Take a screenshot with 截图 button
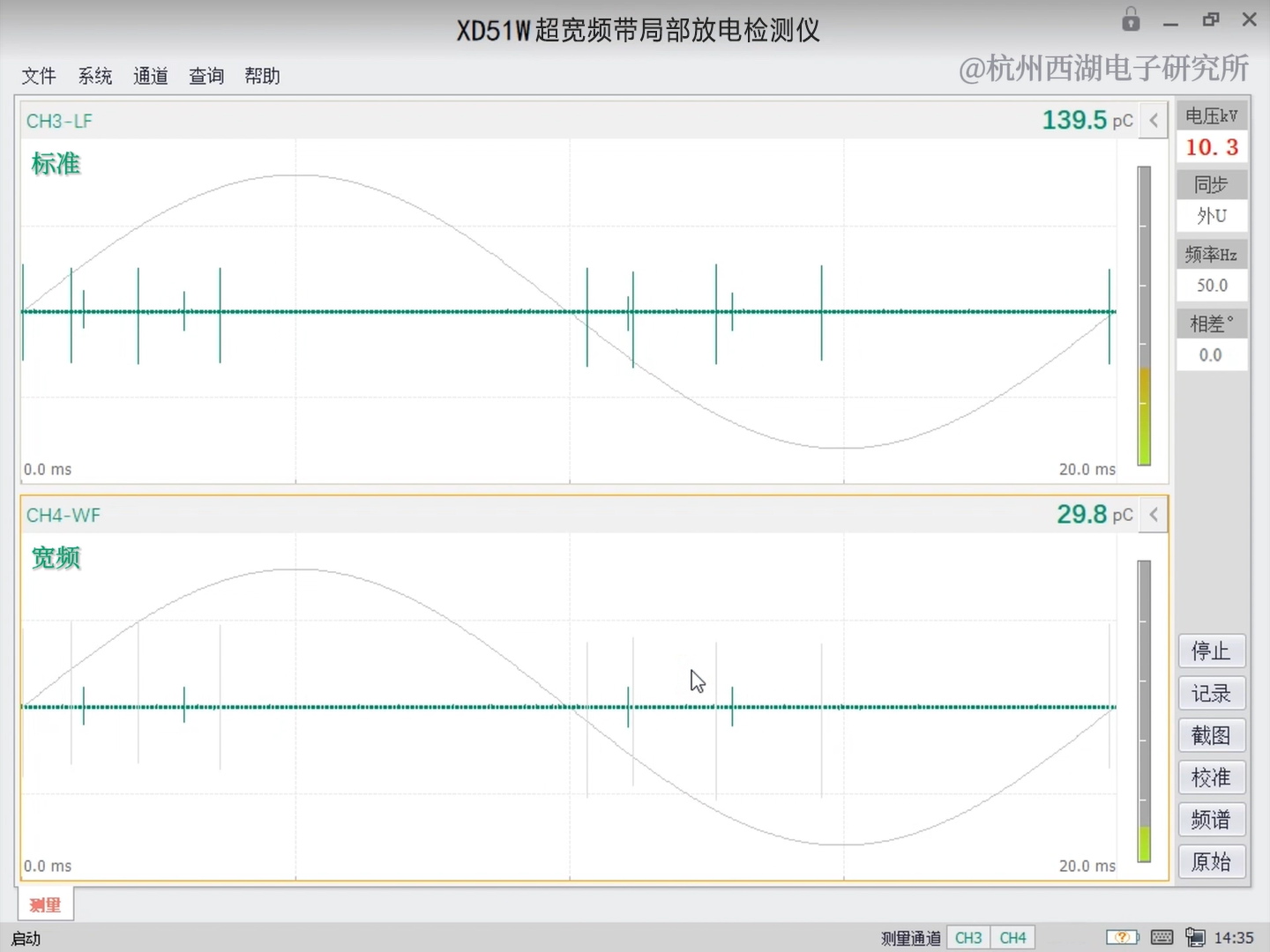This screenshot has width=1270, height=952. click(x=1211, y=735)
